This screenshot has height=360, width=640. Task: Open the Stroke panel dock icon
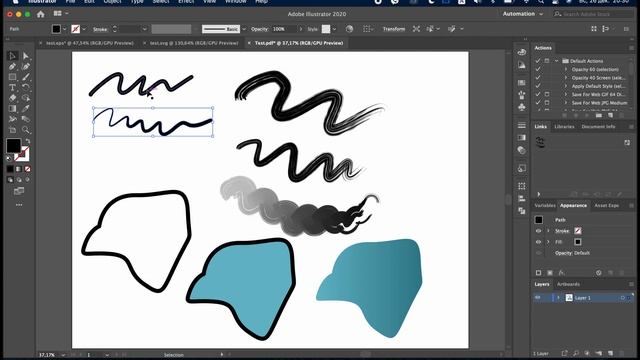(x=522, y=125)
